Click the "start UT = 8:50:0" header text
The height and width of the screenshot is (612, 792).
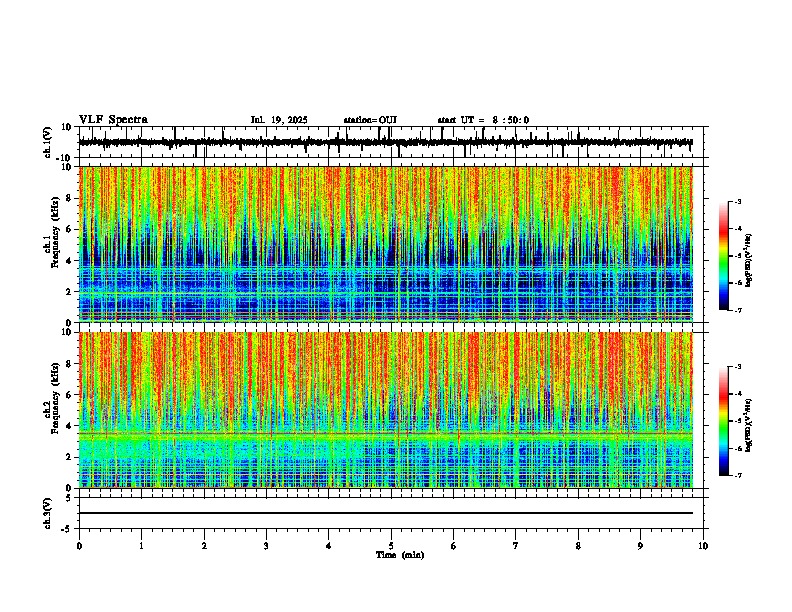[x=483, y=120]
